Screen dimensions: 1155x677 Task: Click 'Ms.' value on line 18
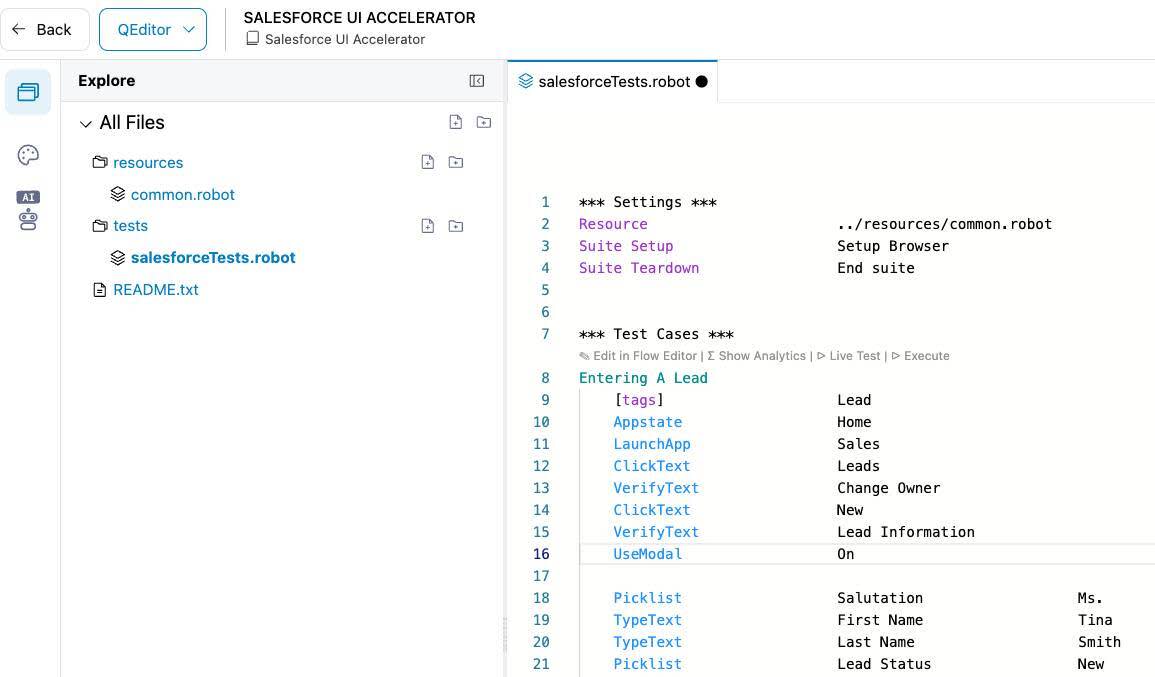tap(1090, 598)
